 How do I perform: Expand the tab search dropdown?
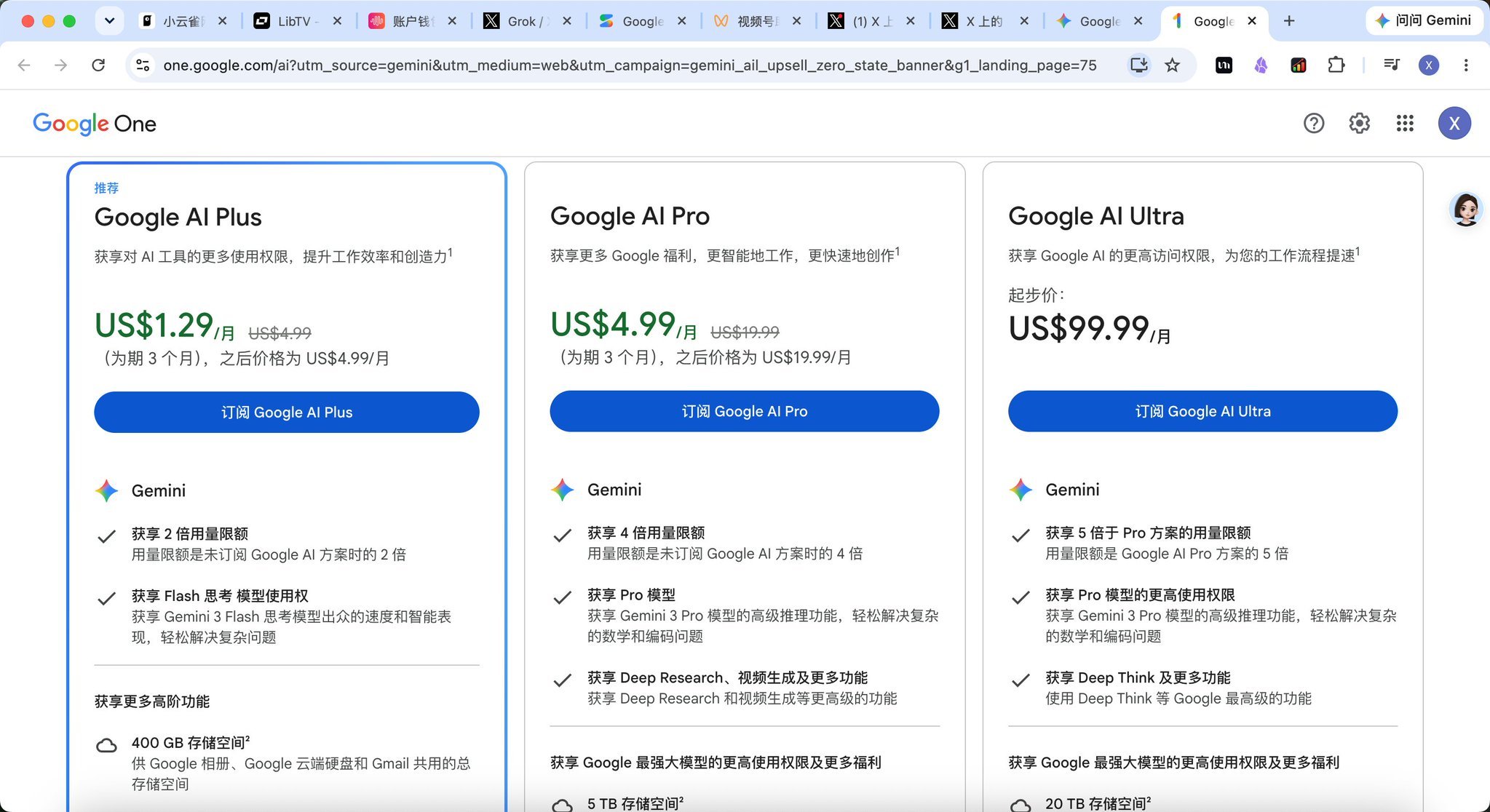tap(109, 21)
